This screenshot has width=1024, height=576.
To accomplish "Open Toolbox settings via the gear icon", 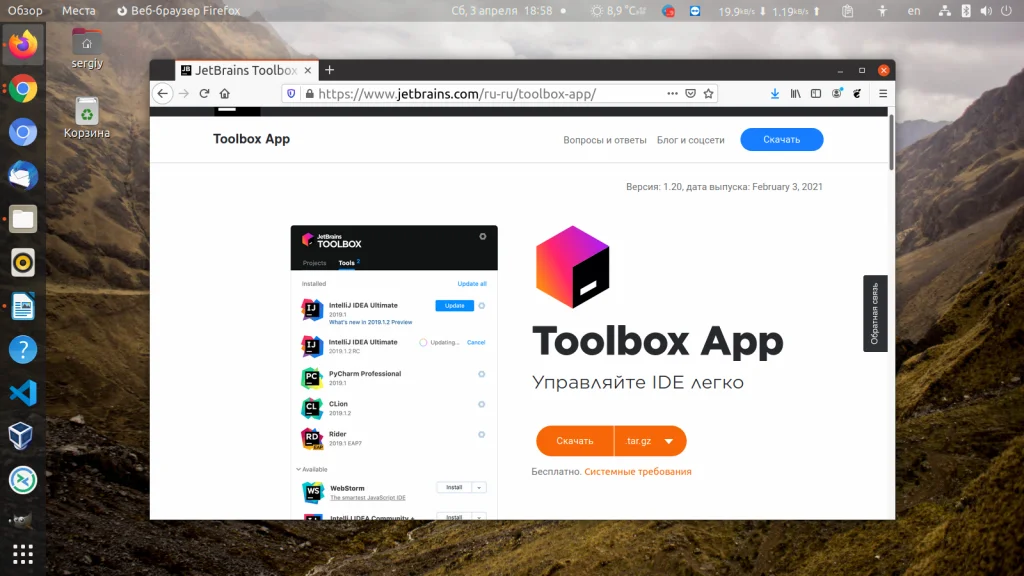I will (483, 236).
